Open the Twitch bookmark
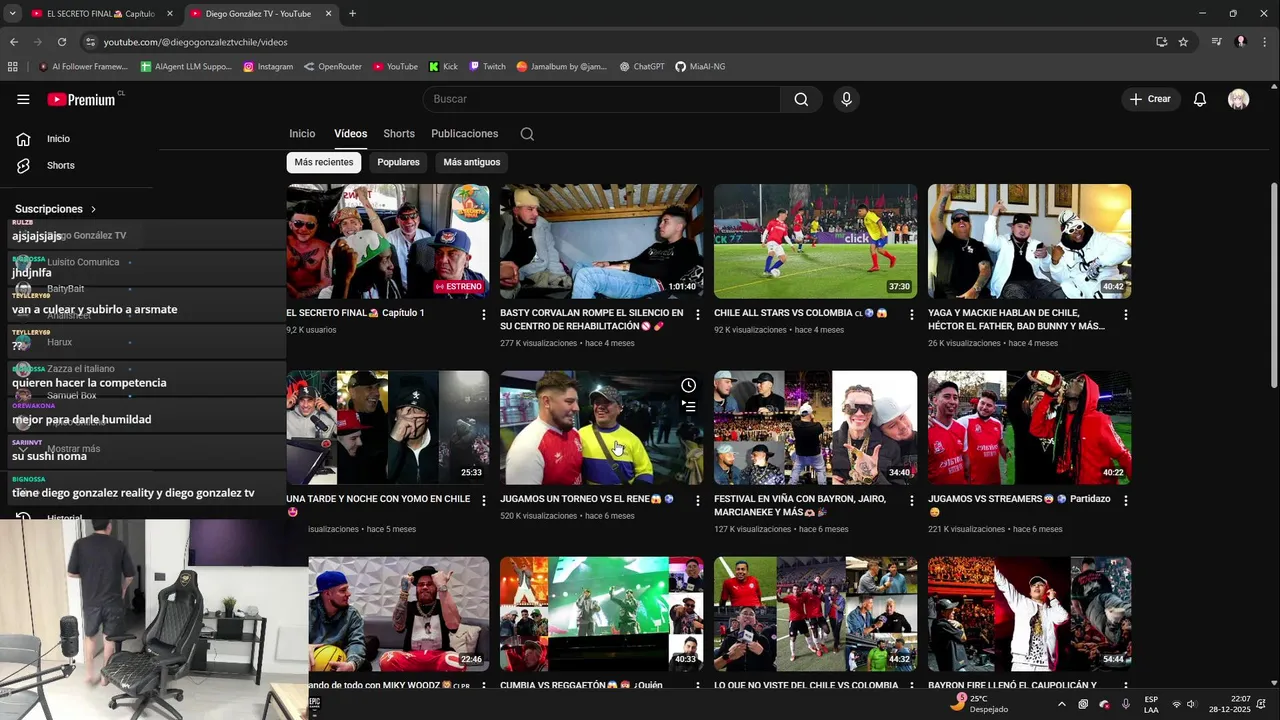1280x720 pixels. click(488, 66)
